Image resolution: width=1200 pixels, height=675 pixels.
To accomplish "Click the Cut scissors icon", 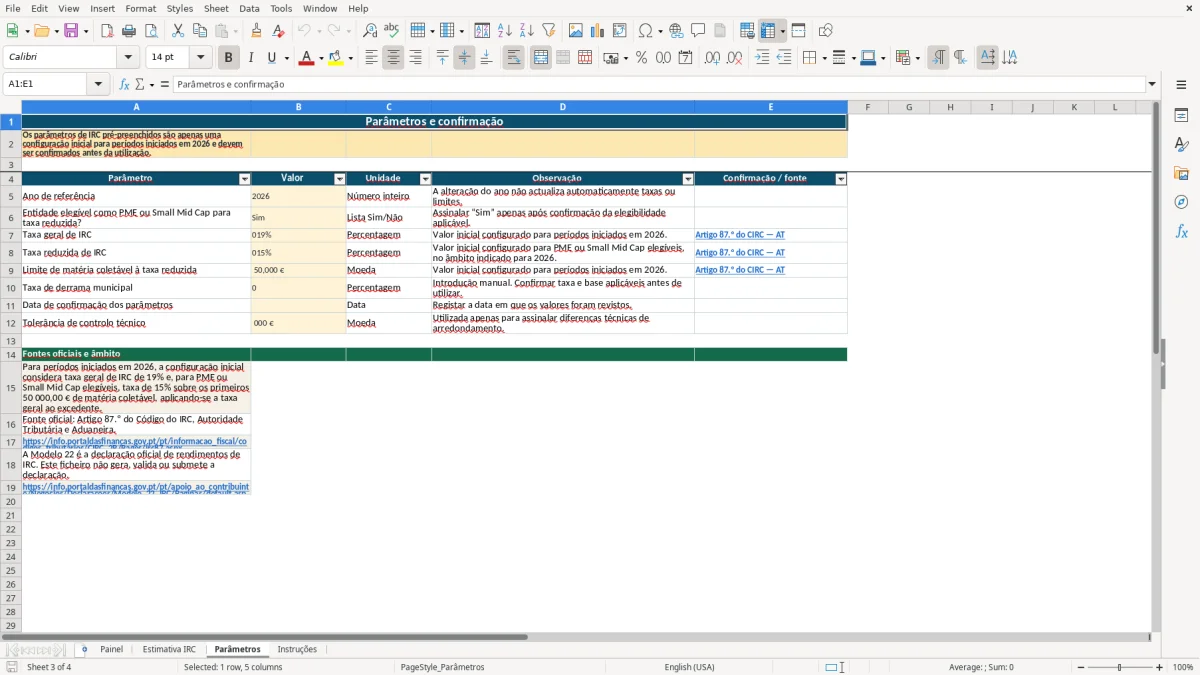I will click(178, 31).
